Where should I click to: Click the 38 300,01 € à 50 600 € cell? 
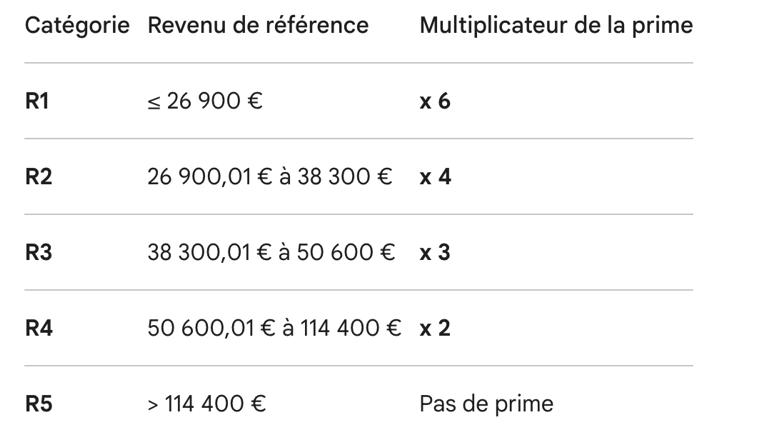[271, 252]
